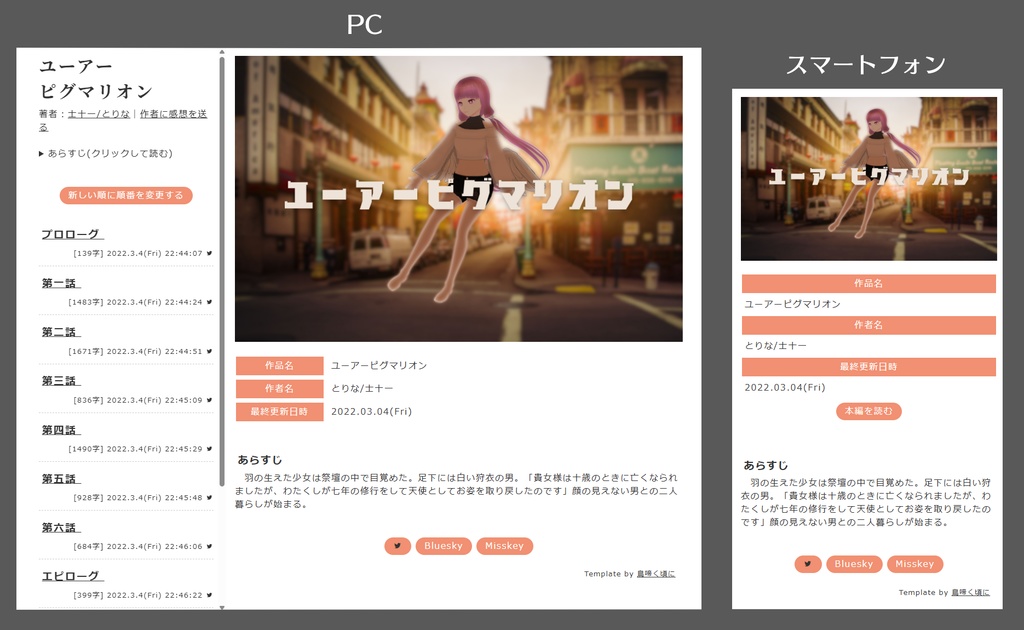Open the Bluesky link in PC footer
Screen dimensions: 1024x630
(x=443, y=545)
